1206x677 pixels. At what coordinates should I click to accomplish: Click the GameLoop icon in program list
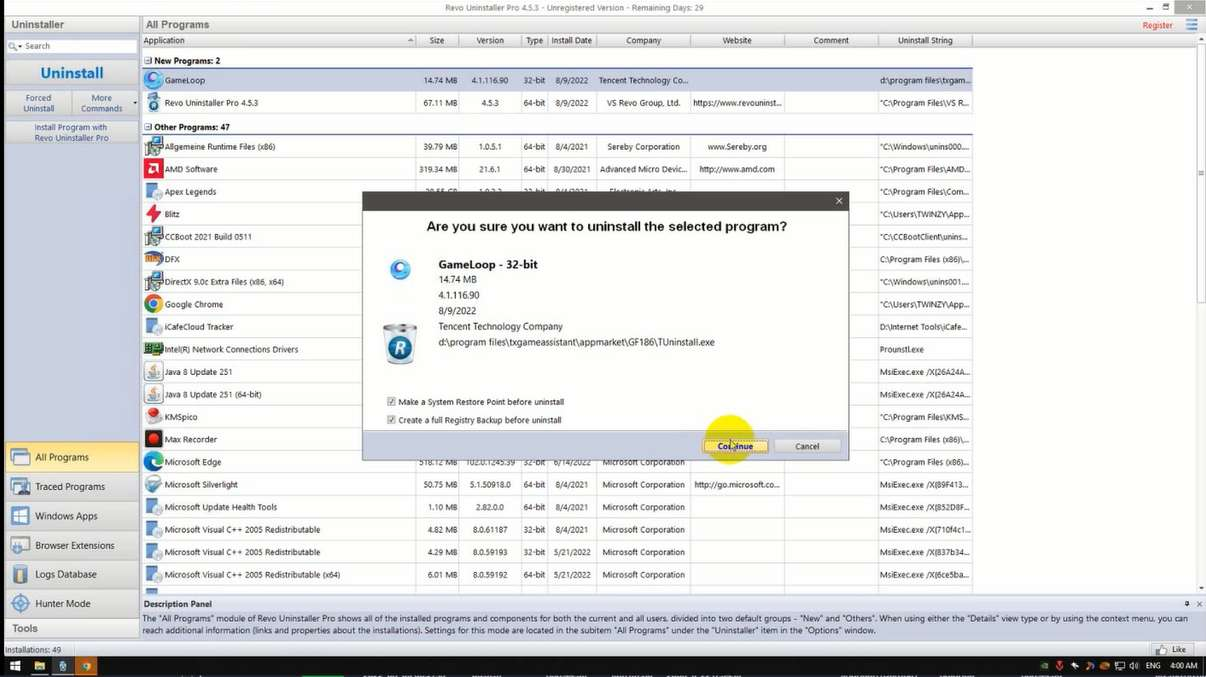(153, 80)
